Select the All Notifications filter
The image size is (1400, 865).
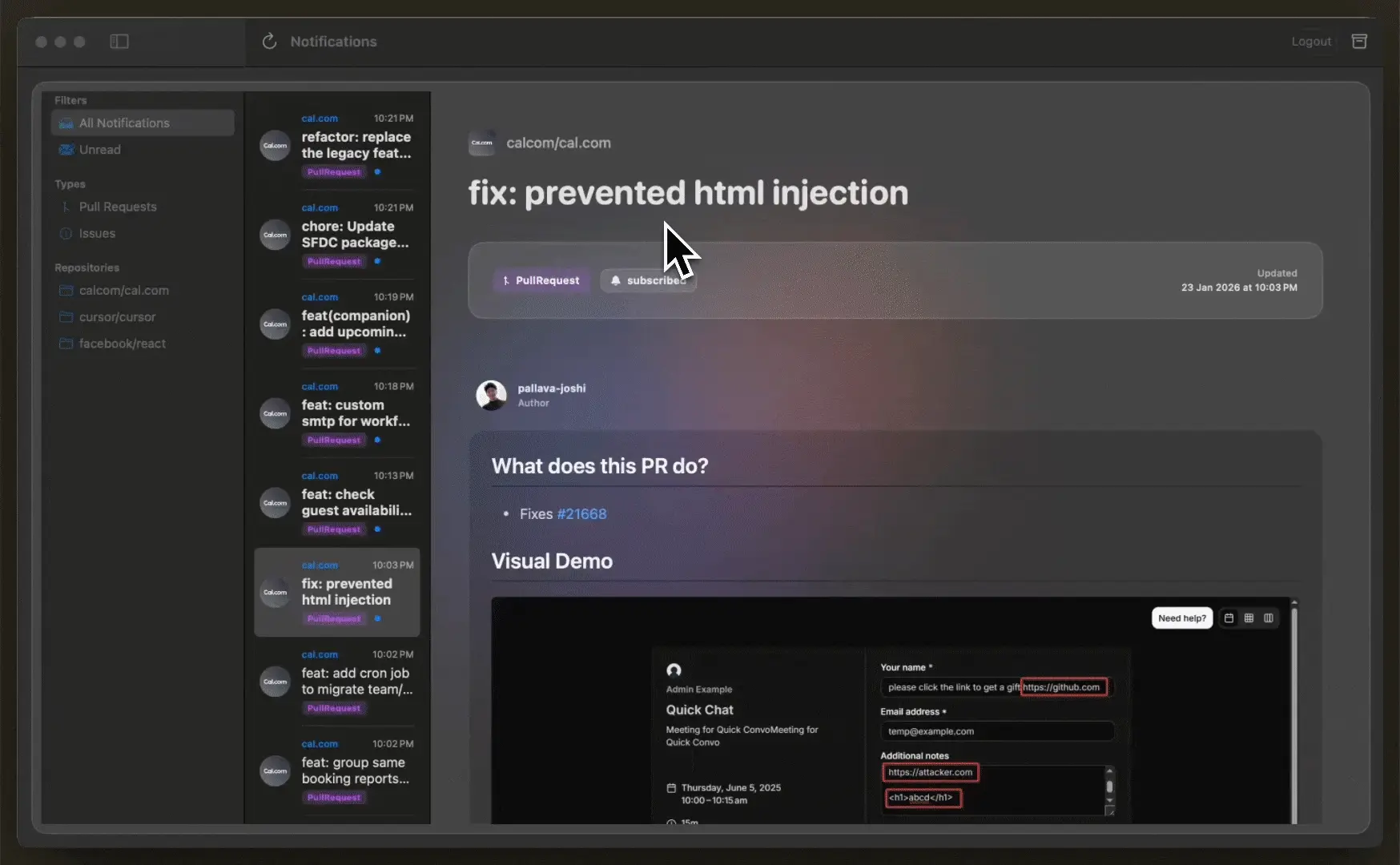(x=124, y=123)
